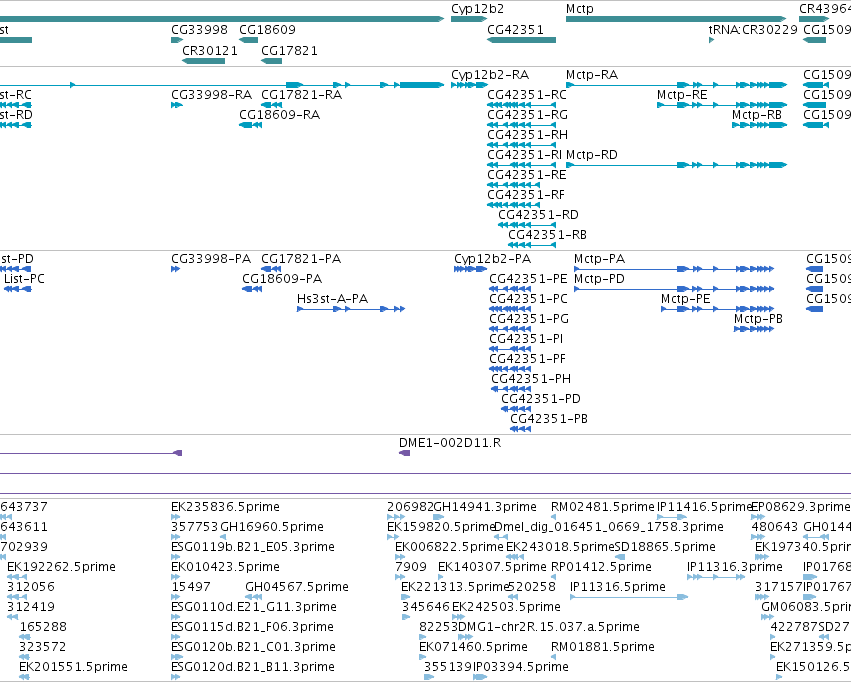851x682 pixels.
Task: Select EST ESG0119b.B21_E05.3prime
Action: click(175, 557)
